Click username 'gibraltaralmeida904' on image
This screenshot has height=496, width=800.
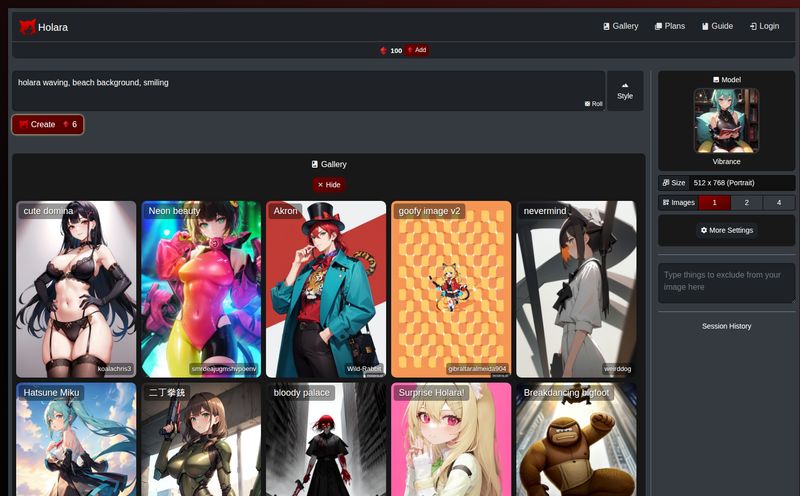(x=477, y=368)
